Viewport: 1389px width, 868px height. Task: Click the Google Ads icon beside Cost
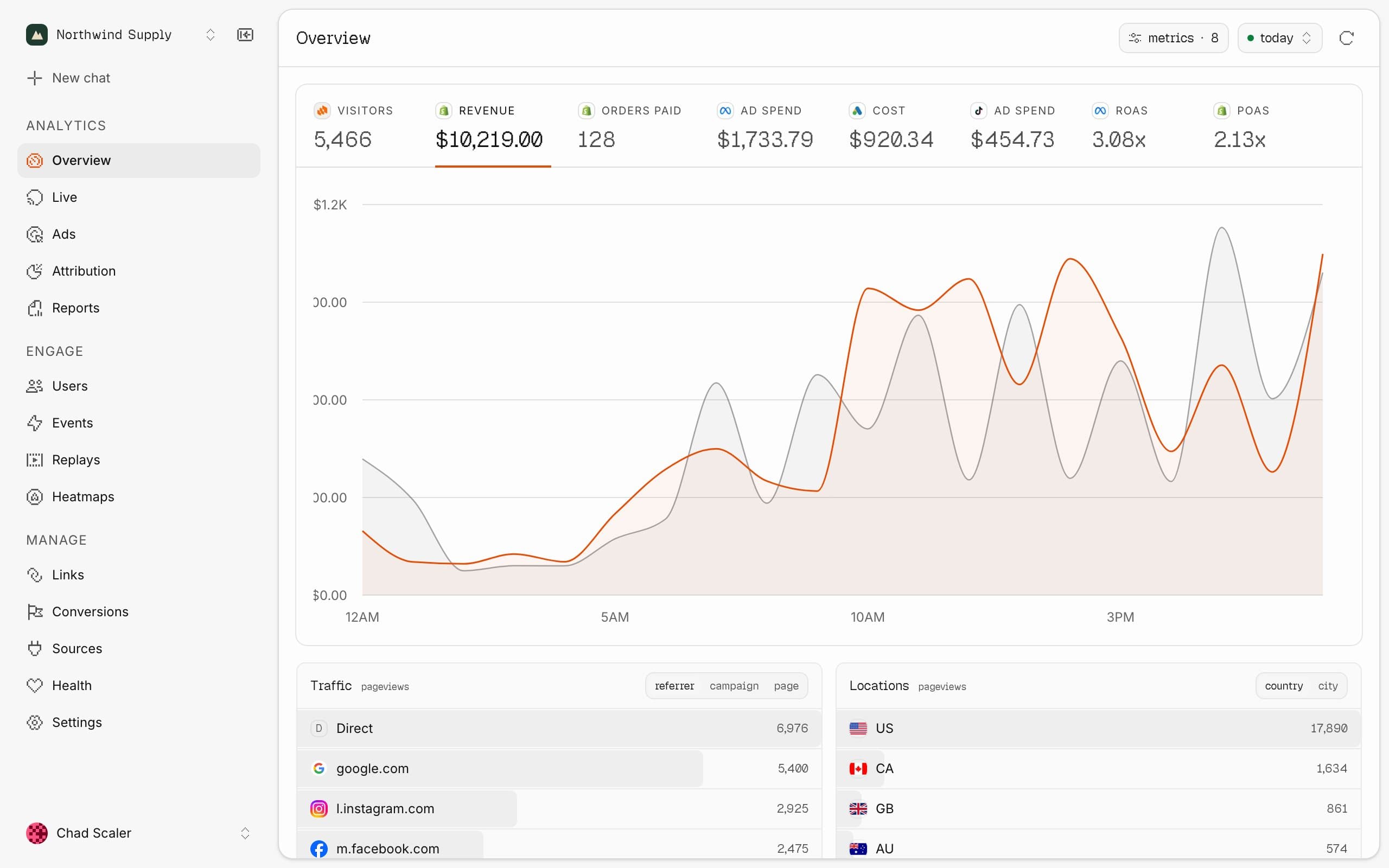pyautogui.click(x=857, y=111)
